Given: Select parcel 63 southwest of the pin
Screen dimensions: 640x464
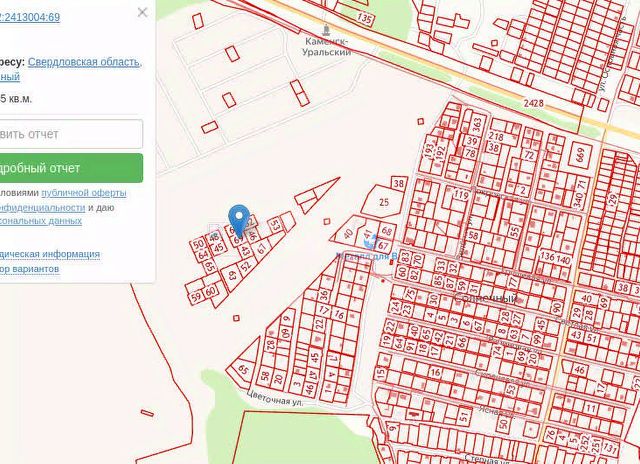Looking at the screenshot, I should pyautogui.click(x=232, y=275).
